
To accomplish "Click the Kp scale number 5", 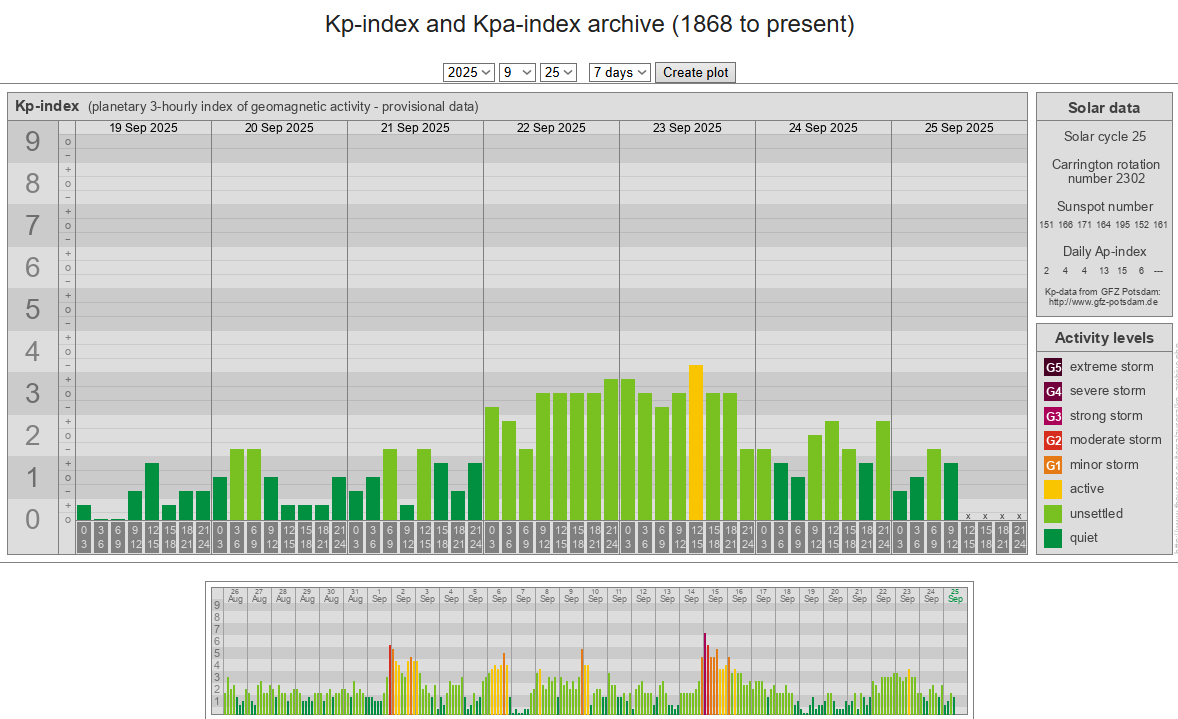I will (32, 310).
